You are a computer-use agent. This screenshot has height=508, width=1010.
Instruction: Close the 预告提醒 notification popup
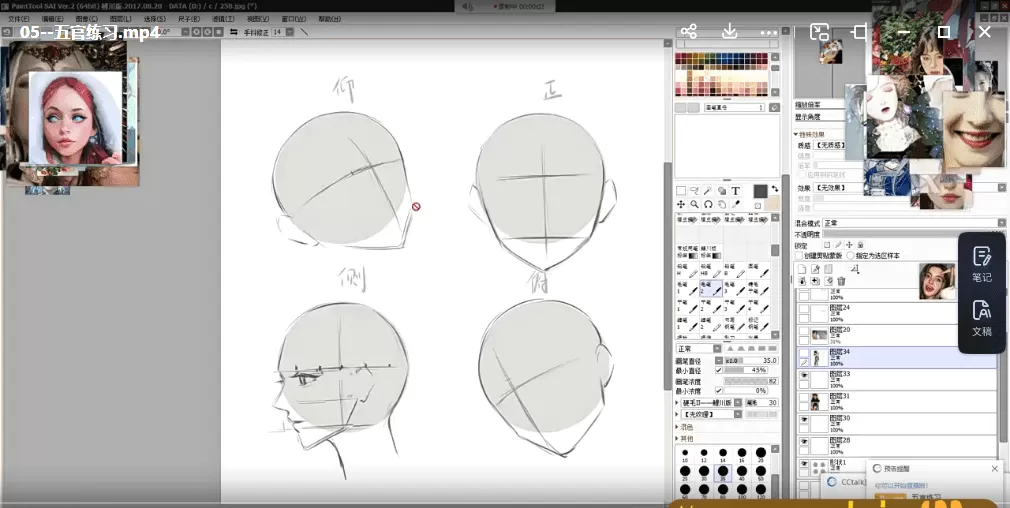tap(994, 468)
